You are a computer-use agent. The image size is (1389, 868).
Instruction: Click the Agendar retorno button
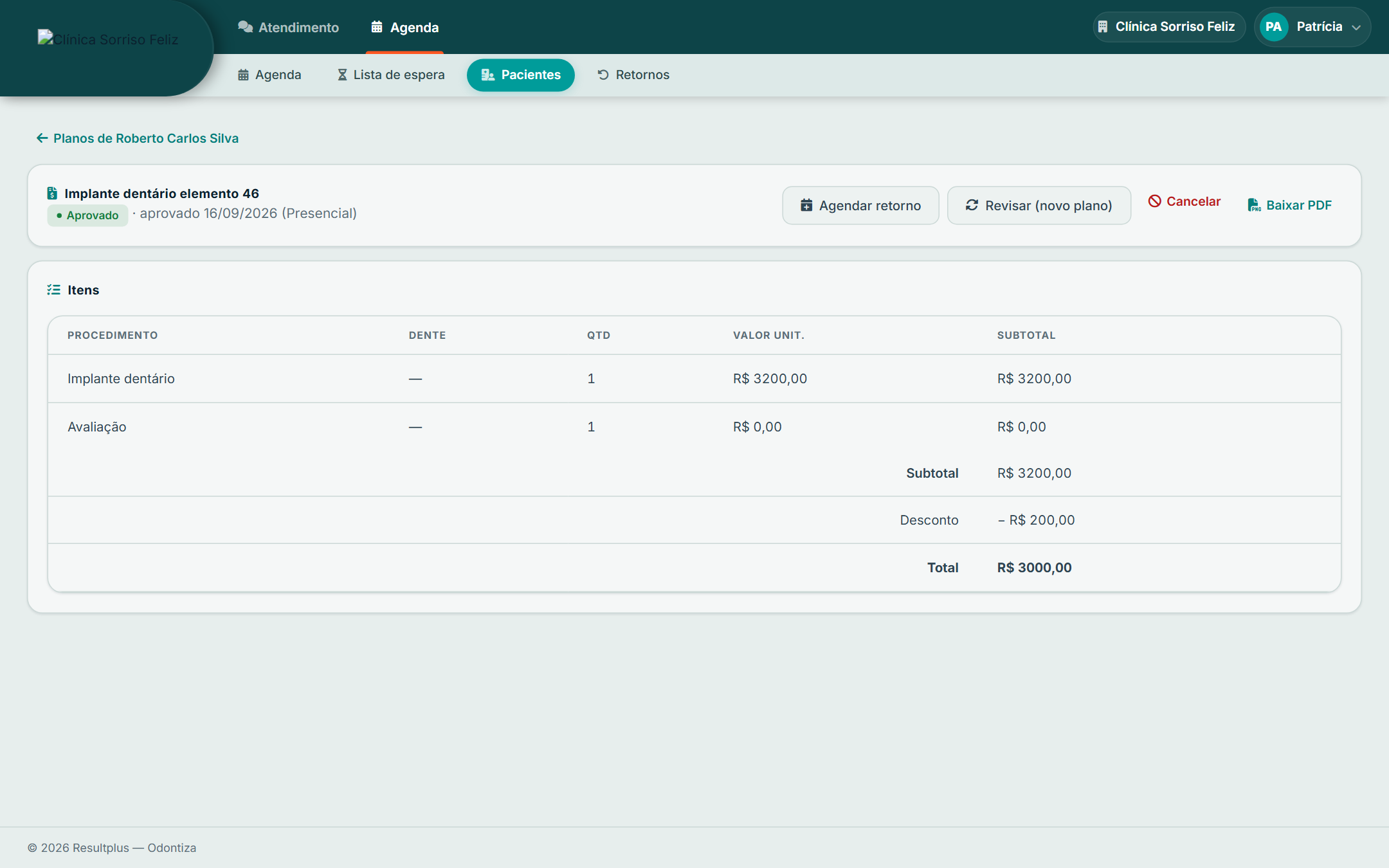click(860, 206)
